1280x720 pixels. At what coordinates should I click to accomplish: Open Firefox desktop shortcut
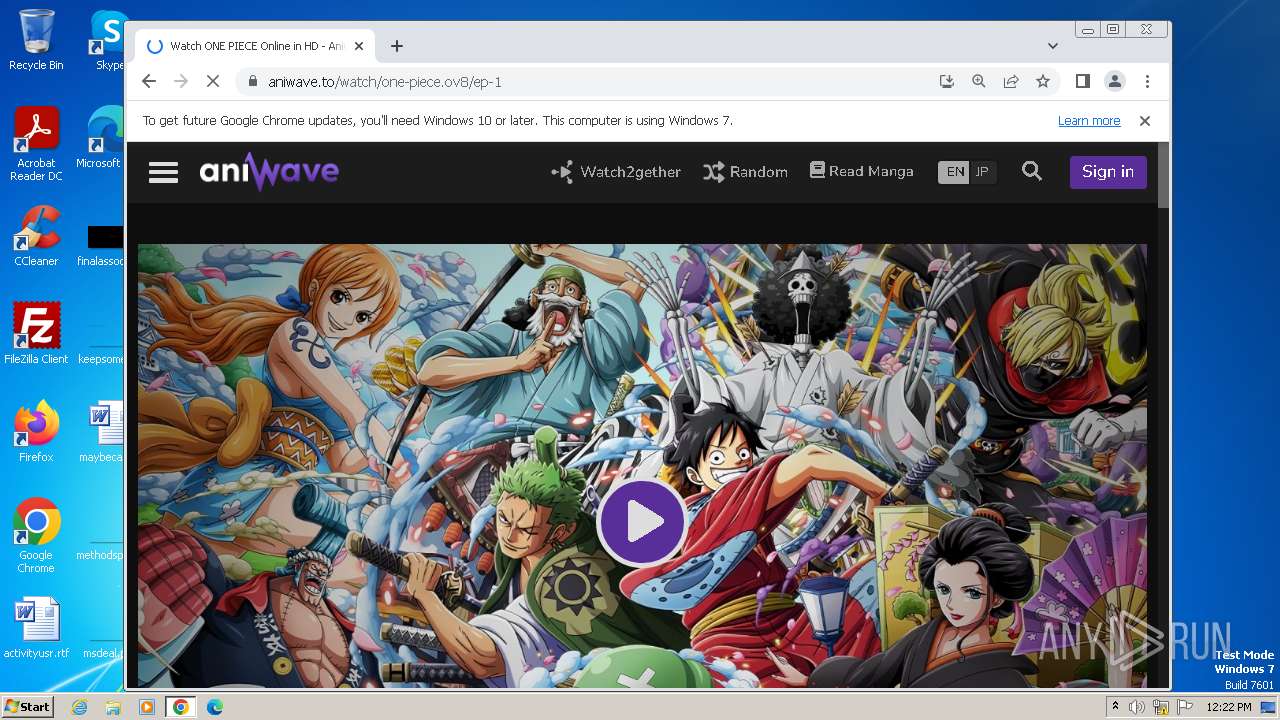pos(36,431)
